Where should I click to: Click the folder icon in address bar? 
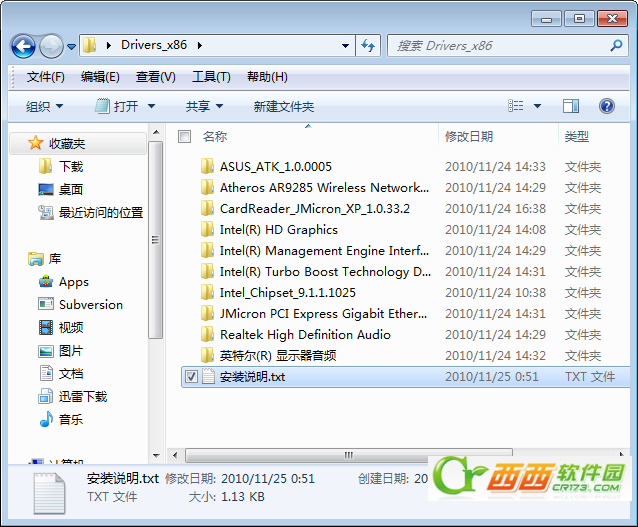point(89,45)
